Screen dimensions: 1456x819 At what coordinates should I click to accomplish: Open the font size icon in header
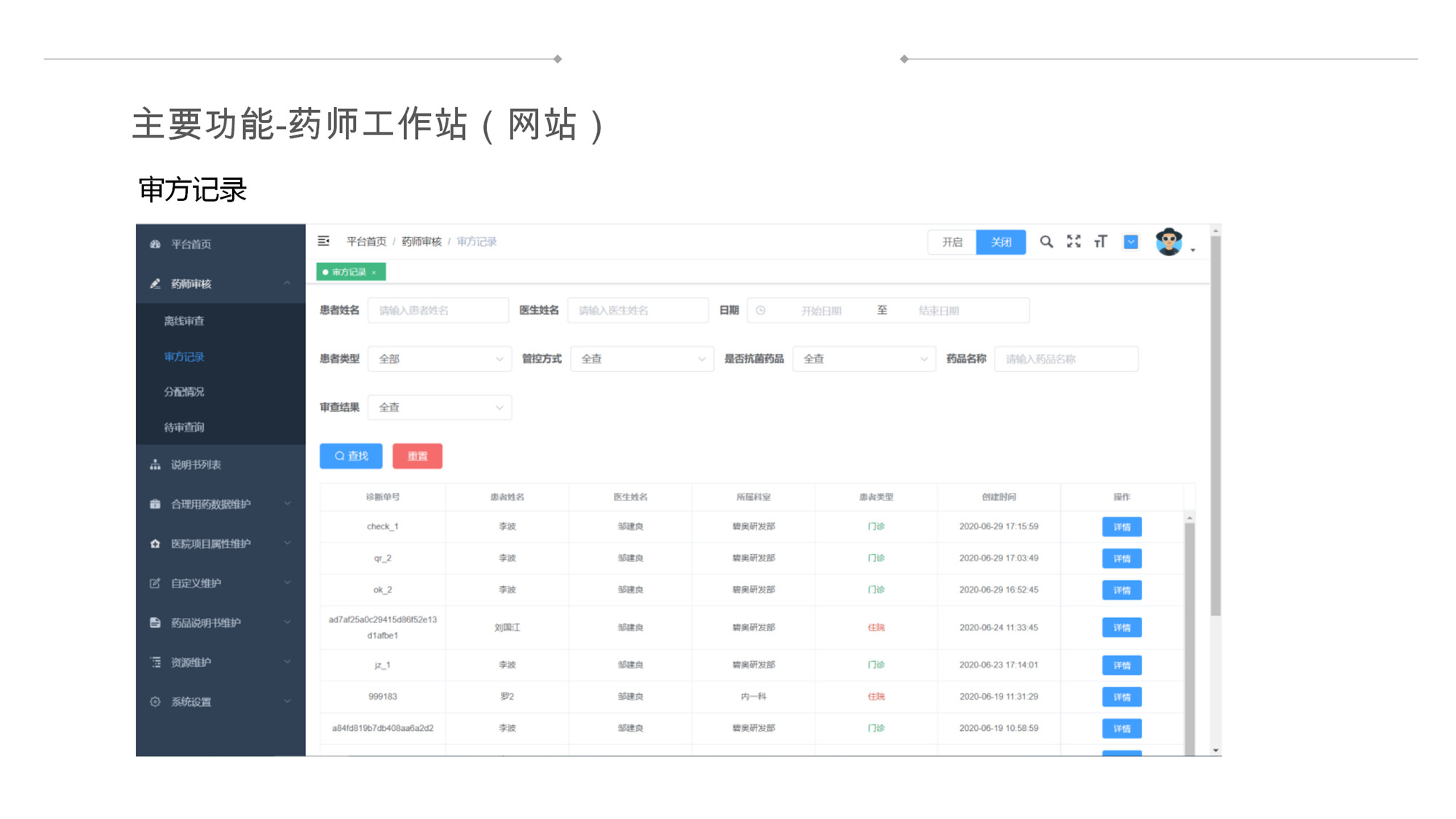coord(1101,242)
